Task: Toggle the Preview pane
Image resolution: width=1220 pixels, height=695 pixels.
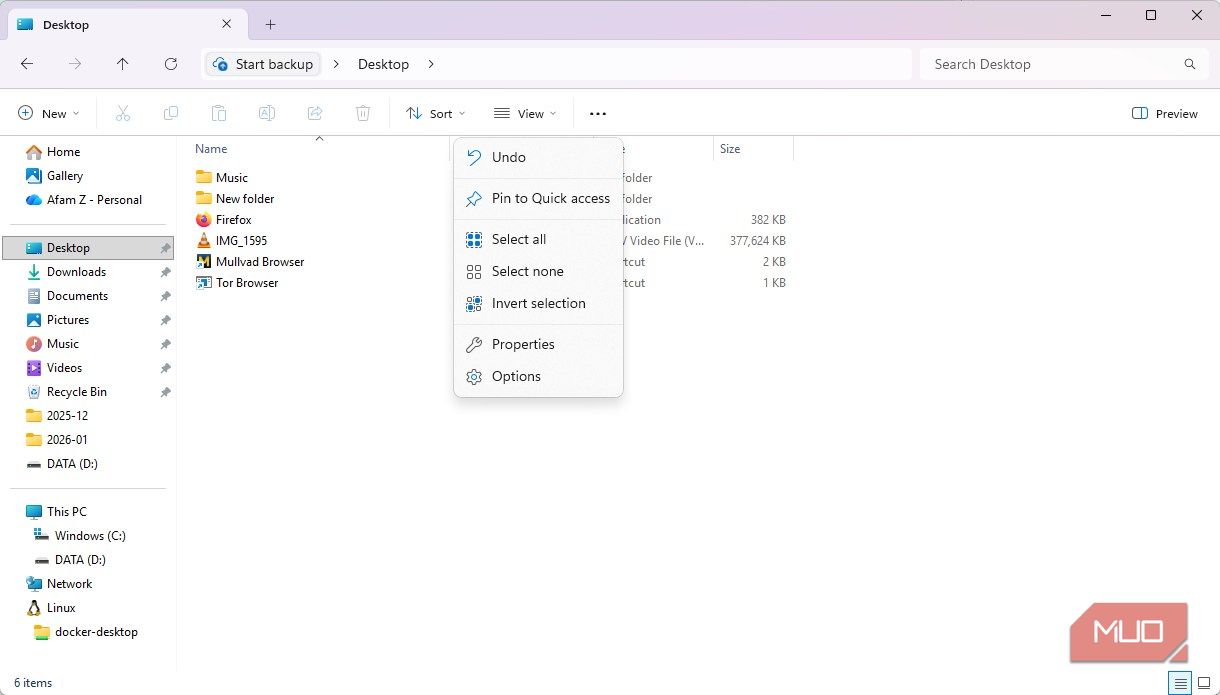Action: click(1164, 114)
